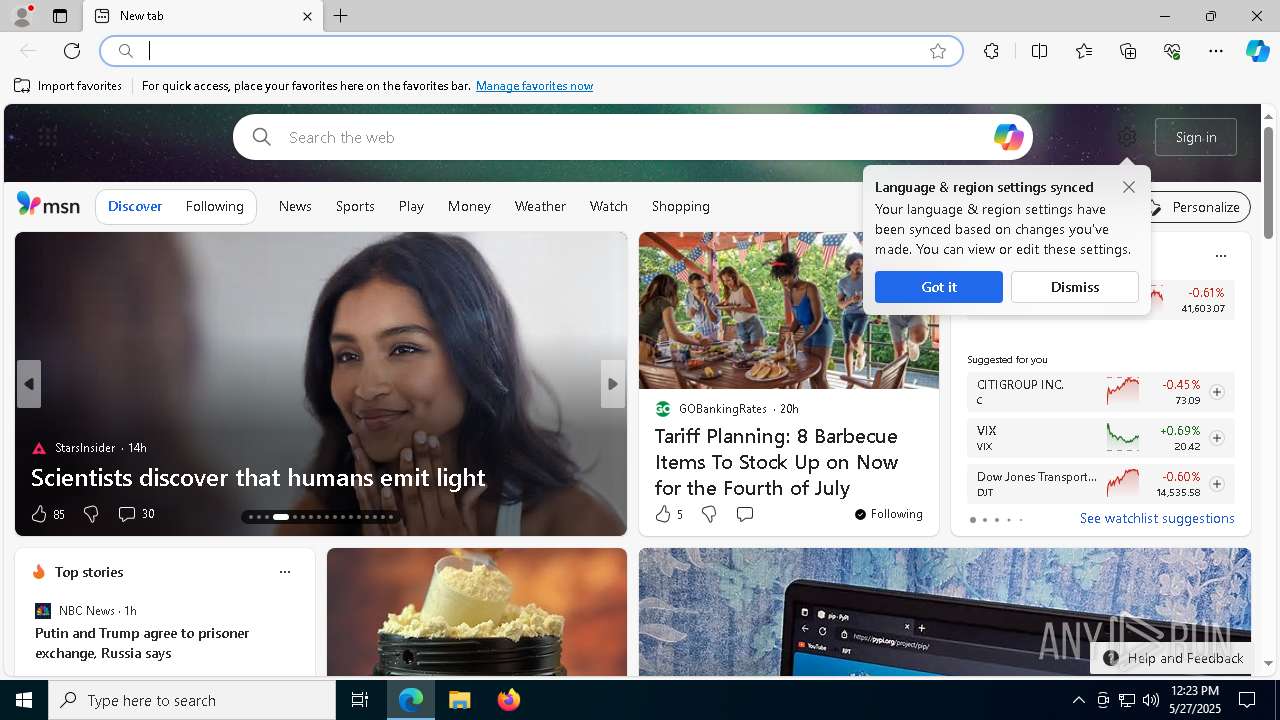Show next story in carousel
Viewport: 1280px width, 720px height.
click(613, 384)
